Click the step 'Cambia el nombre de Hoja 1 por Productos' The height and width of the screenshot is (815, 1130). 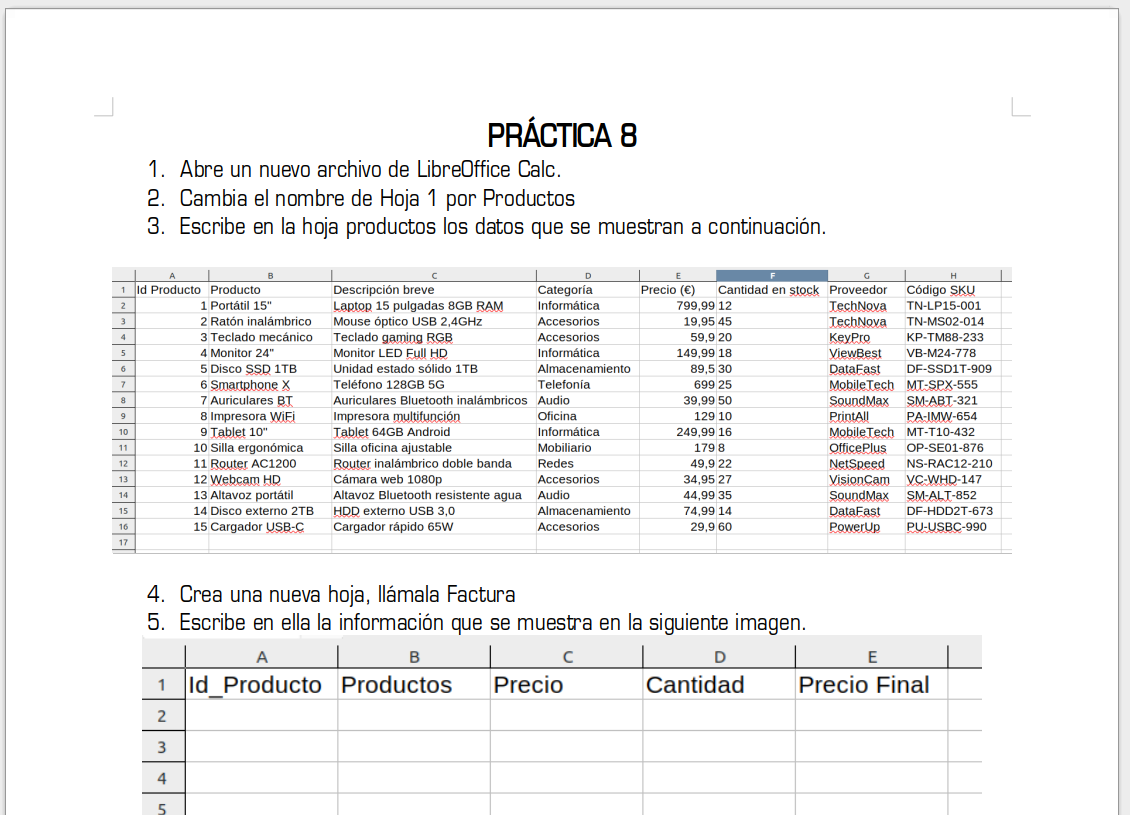tap(377, 198)
